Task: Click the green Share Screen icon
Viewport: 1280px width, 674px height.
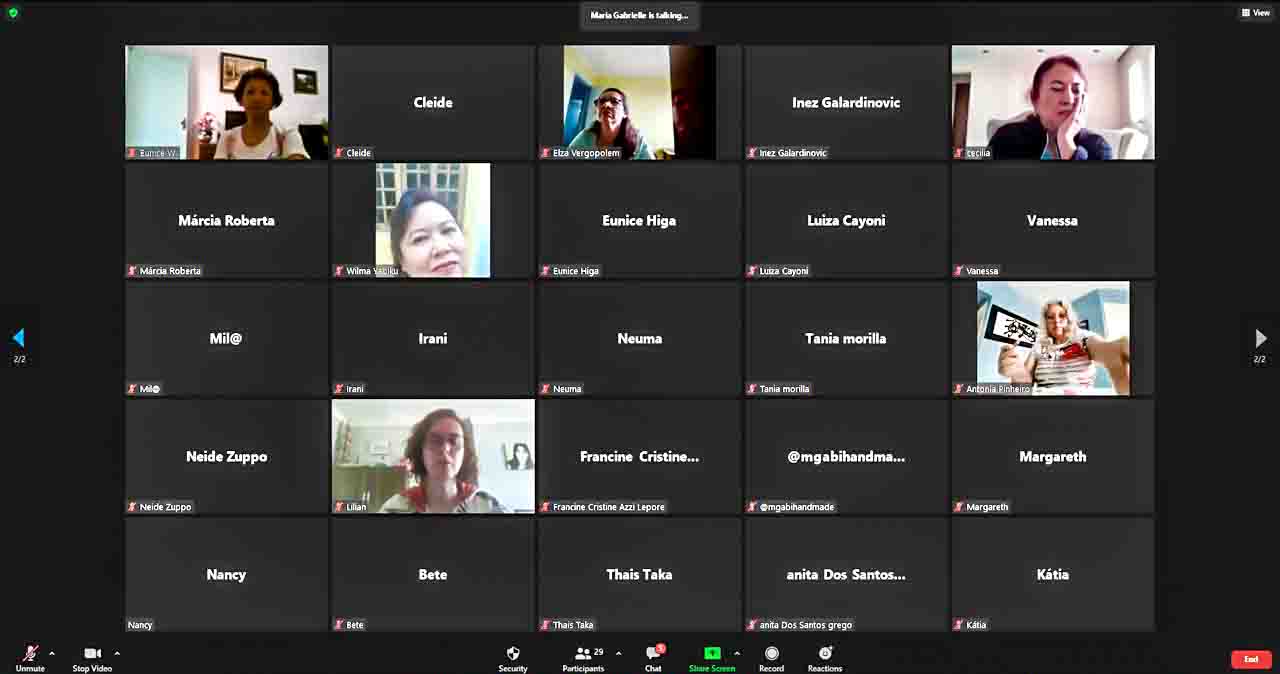Action: pyautogui.click(x=712, y=654)
